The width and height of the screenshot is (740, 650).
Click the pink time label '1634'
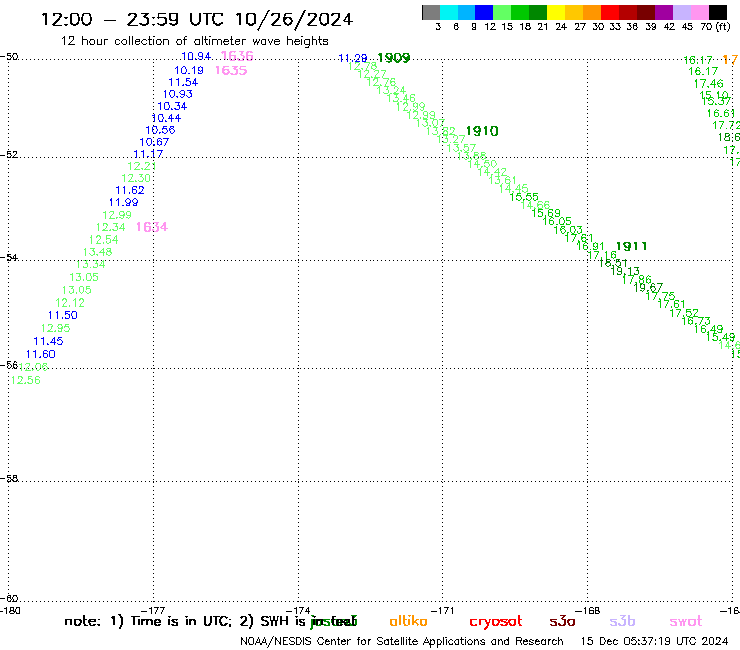[x=151, y=227]
